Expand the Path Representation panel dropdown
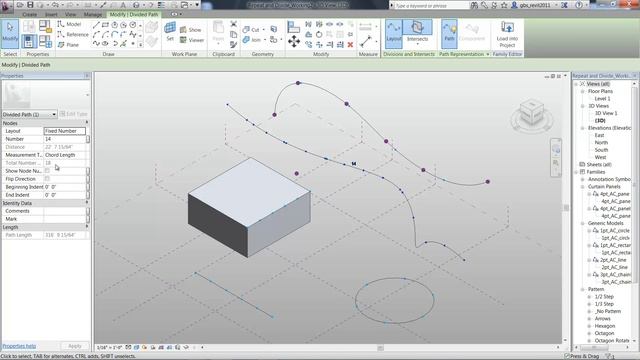 point(487,54)
